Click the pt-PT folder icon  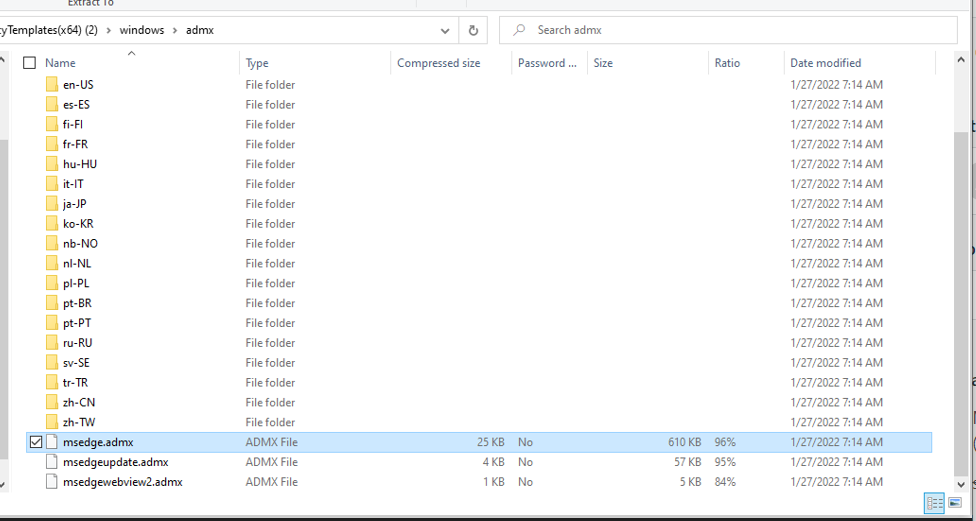pyautogui.click(x=52, y=323)
